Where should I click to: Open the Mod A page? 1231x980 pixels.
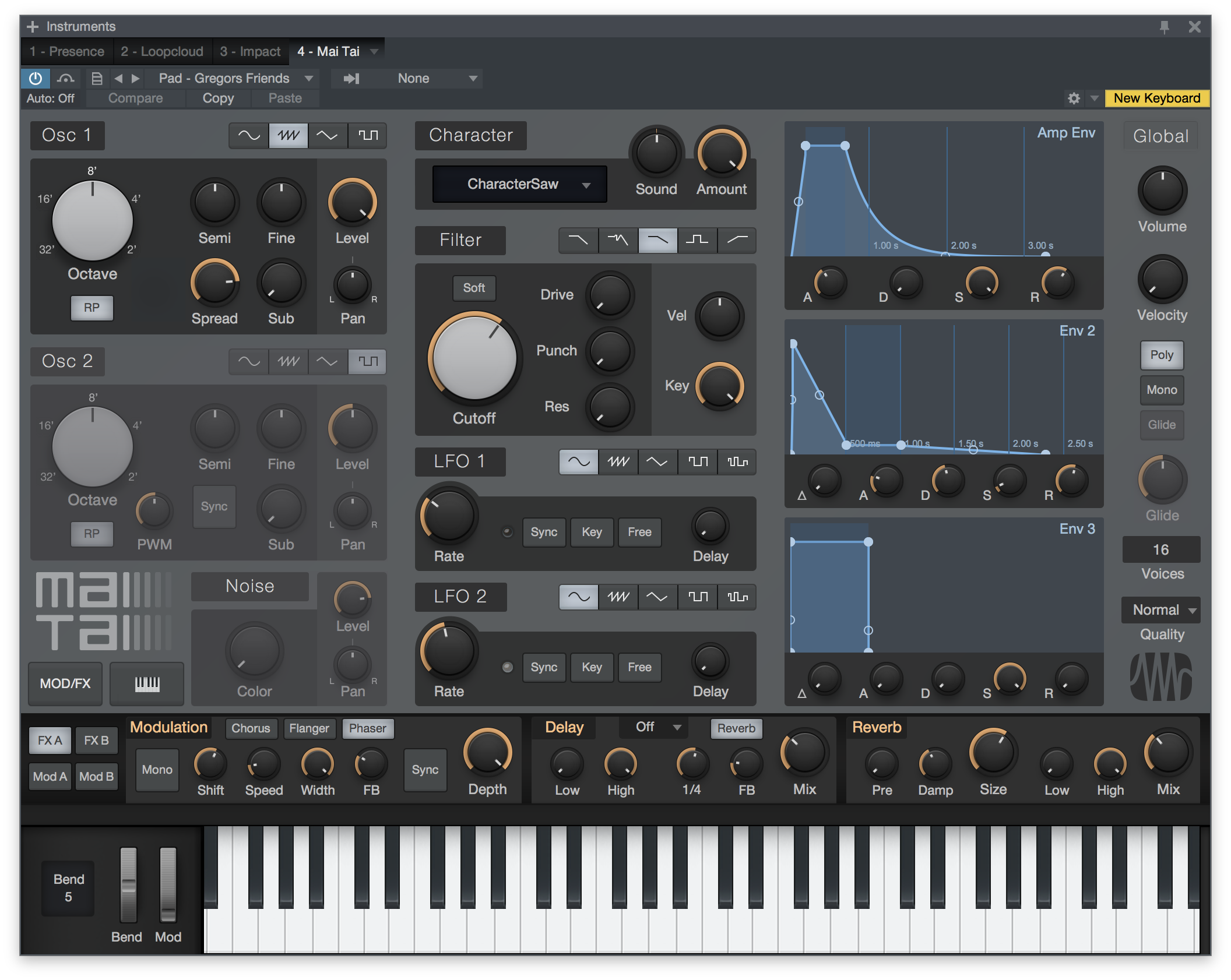coord(50,777)
